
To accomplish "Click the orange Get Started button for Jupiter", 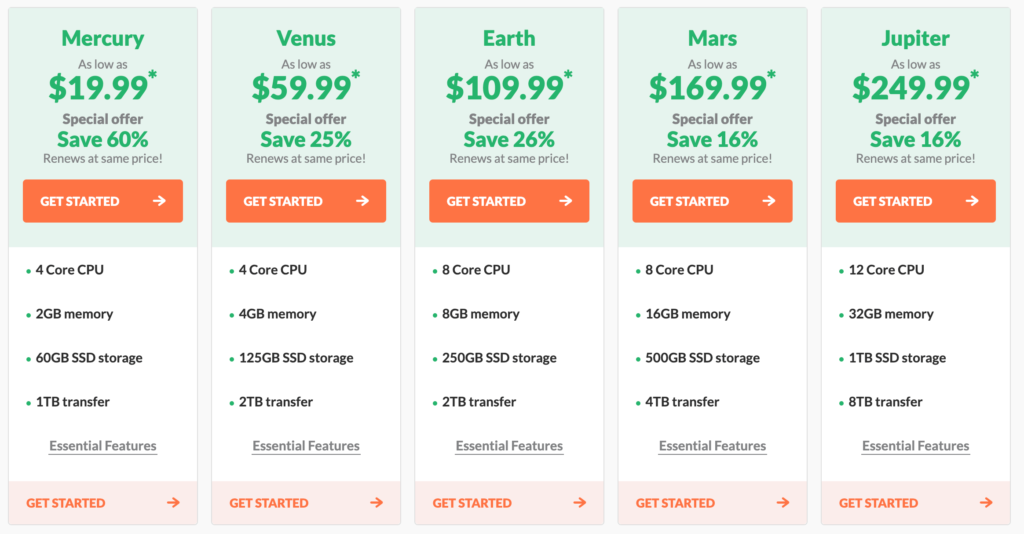I will pos(916,201).
